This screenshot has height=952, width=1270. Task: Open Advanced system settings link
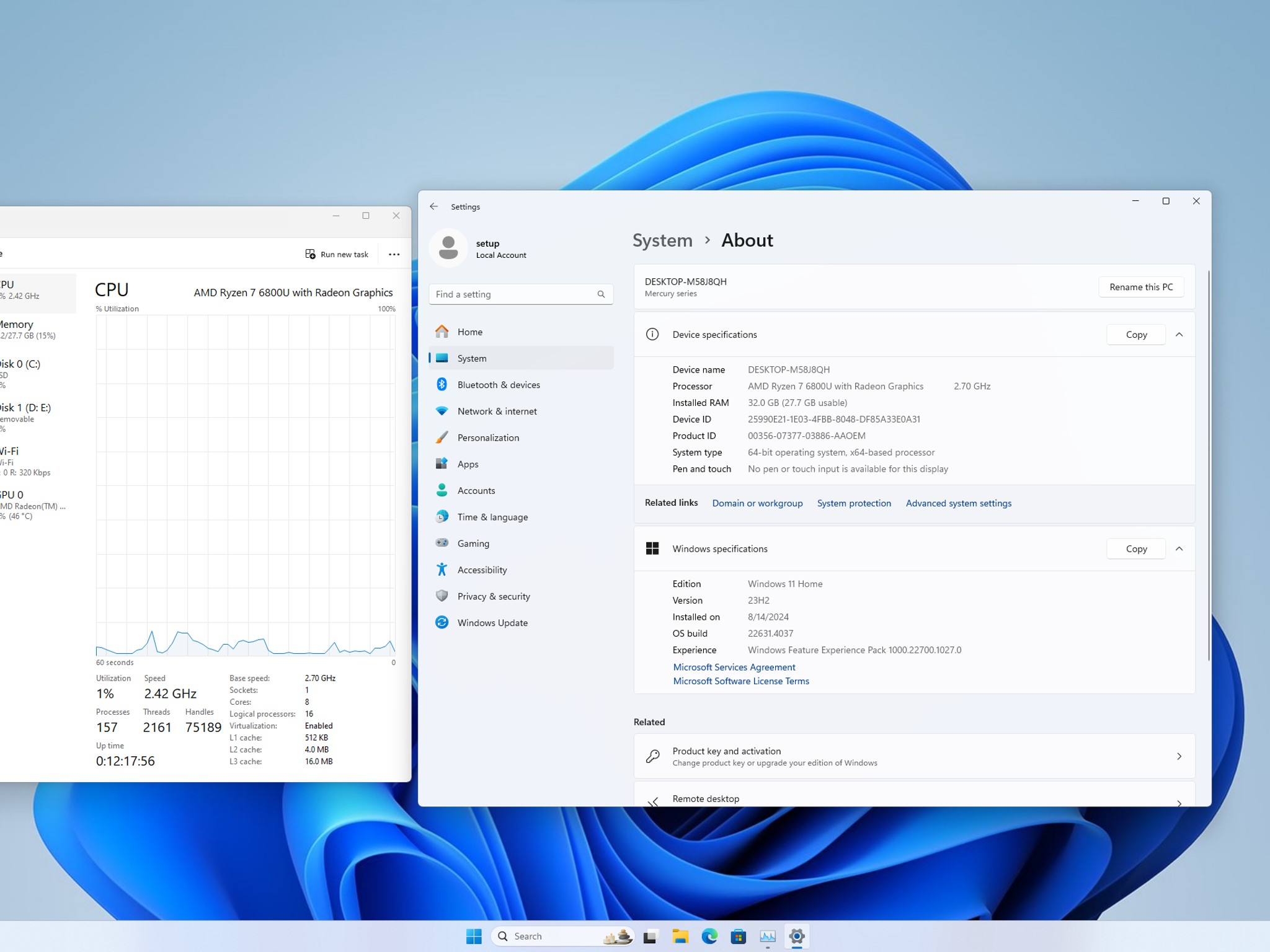958,503
